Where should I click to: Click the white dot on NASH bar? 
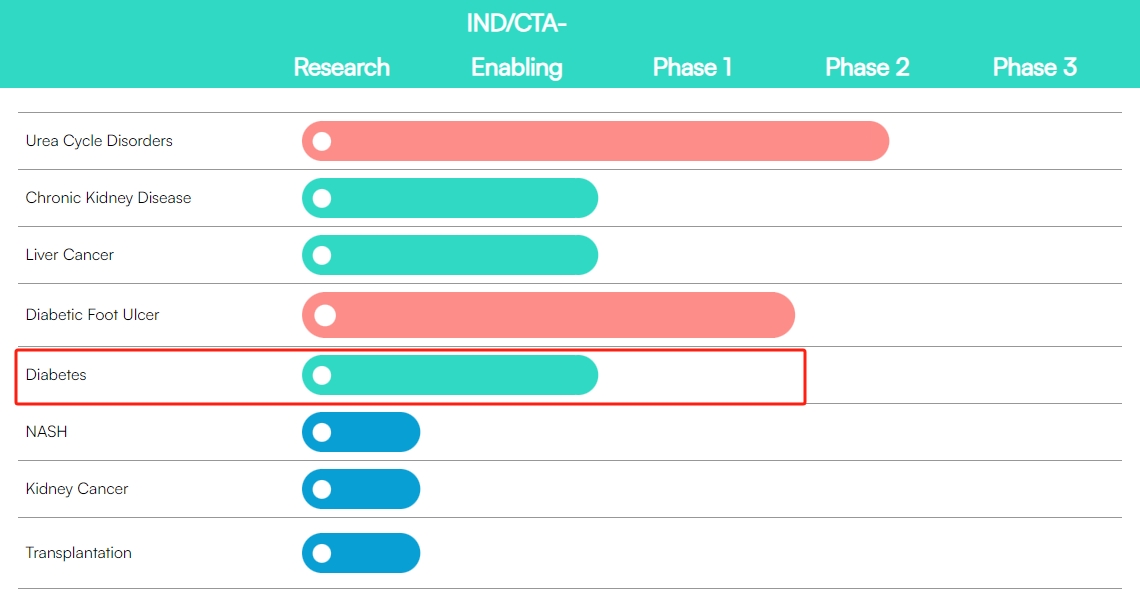coord(321,432)
